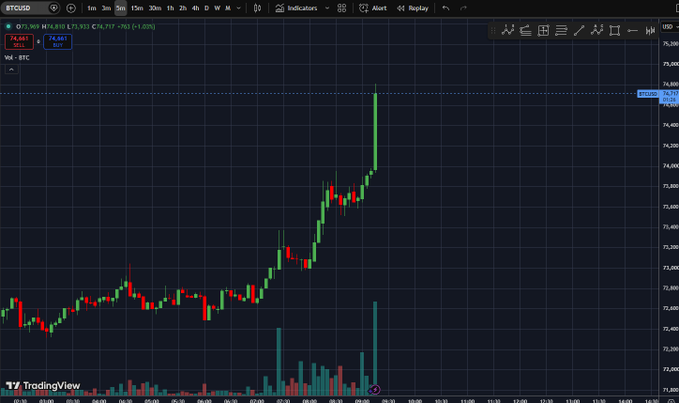This screenshot has height=403, width=679.
Task: Open the USD currency dropdown
Action: tap(669, 27)
